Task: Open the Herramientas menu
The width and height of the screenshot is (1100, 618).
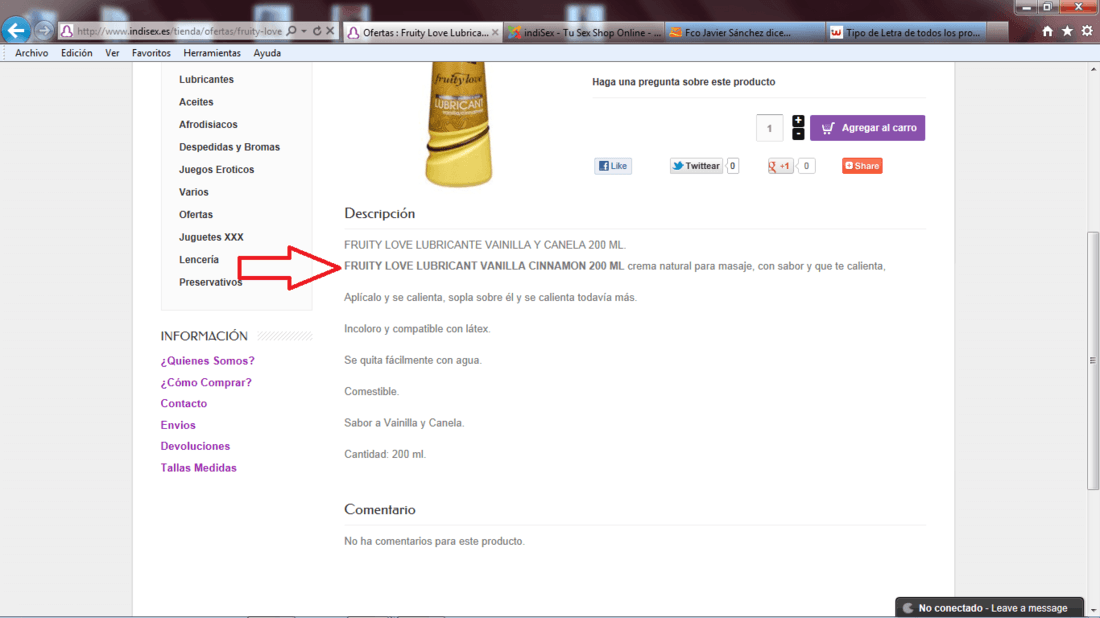Action: tap(212, 53)
